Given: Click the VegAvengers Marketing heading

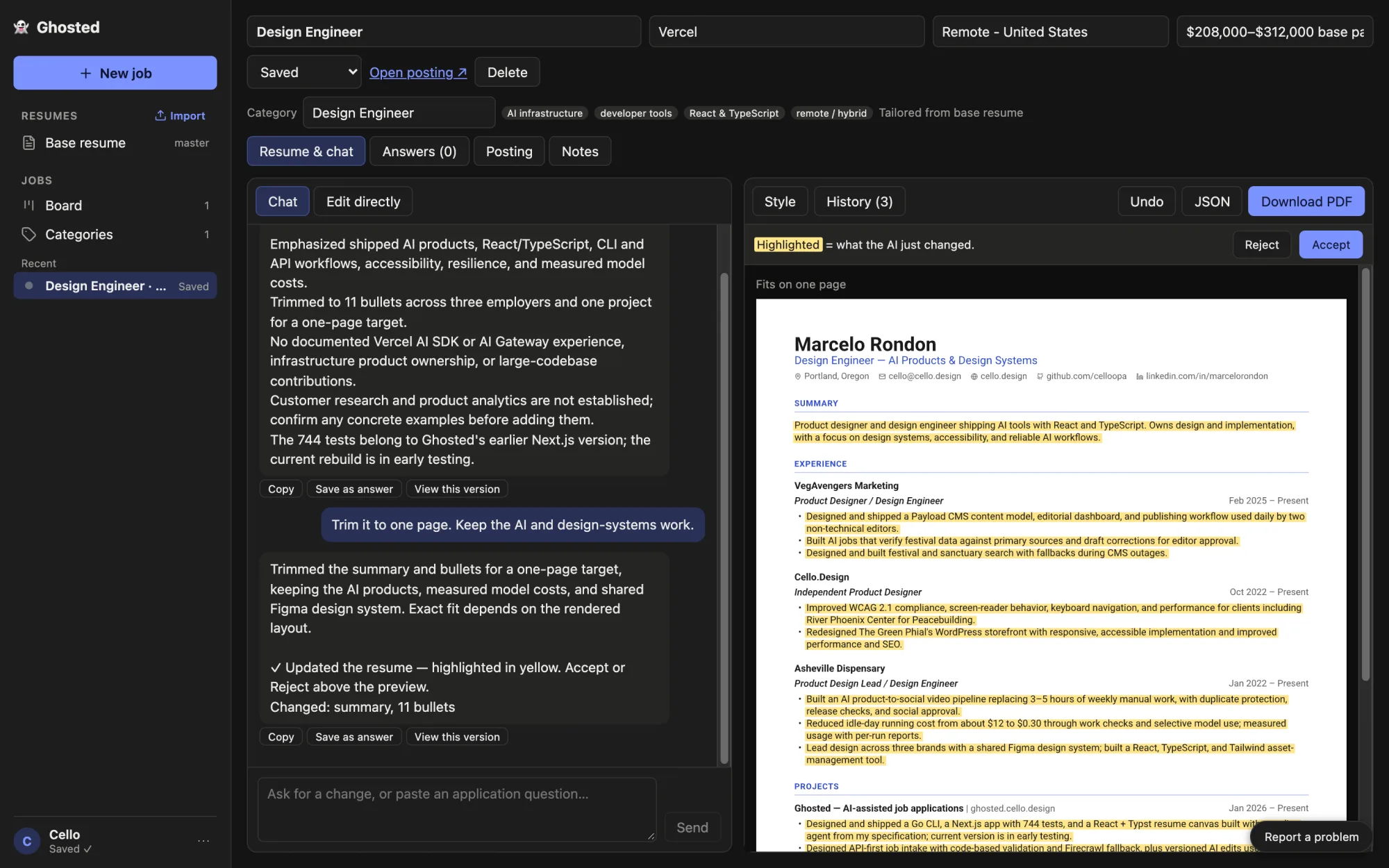Looking at the screenshot, I should click(x=847, y=485).
